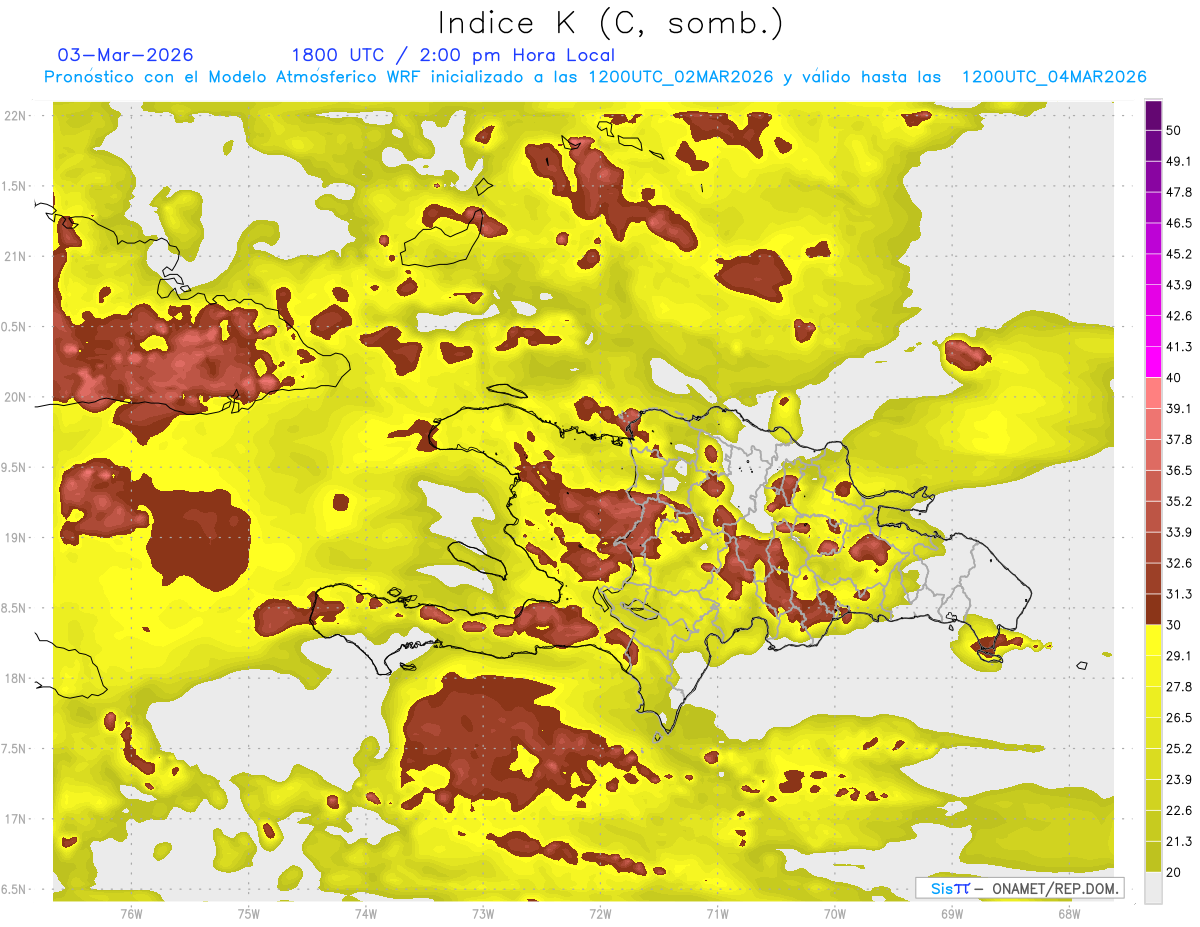Pick the bright yellow swatch between 29.1 and 30

(x=1153, y=640)
